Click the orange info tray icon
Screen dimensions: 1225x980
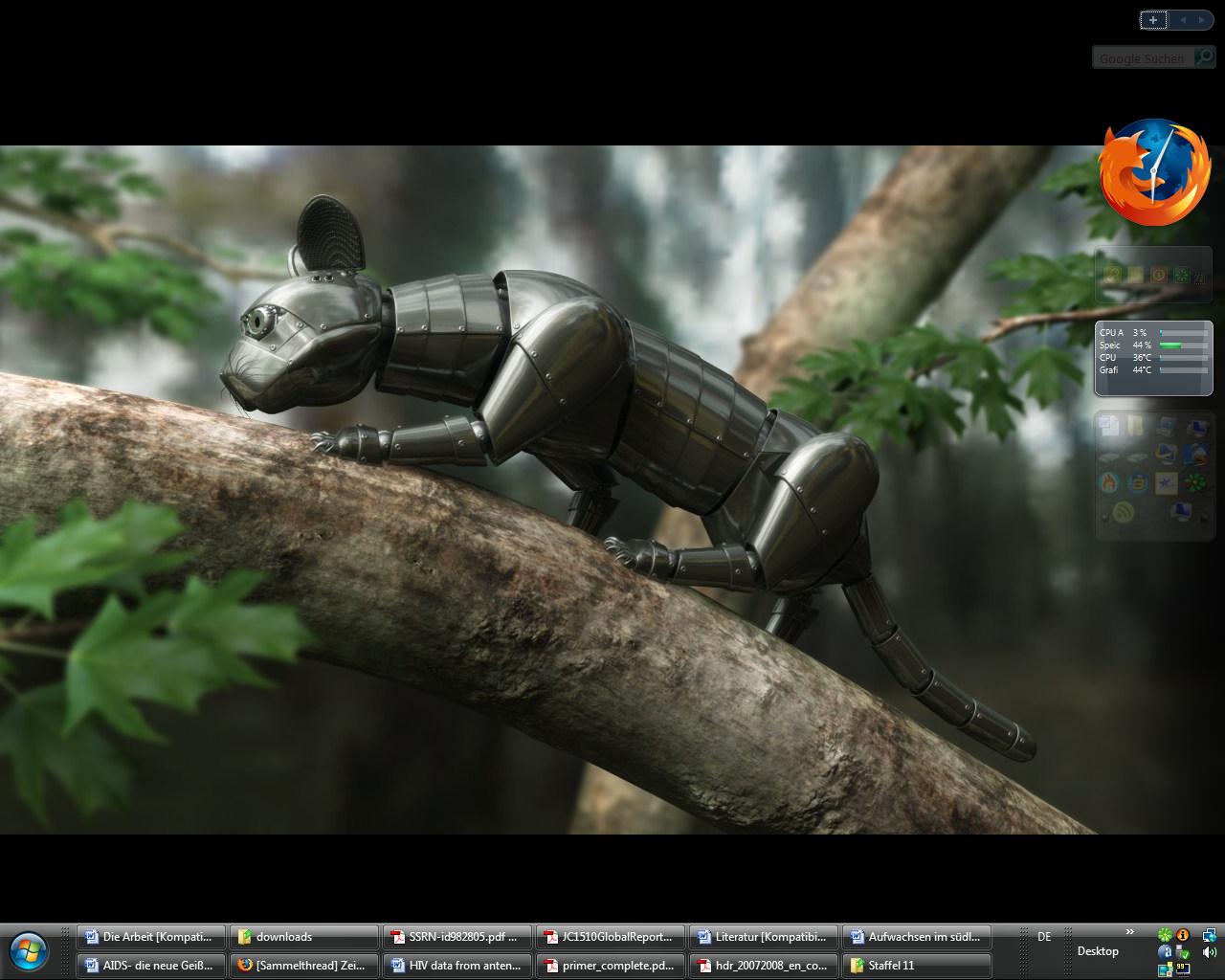click(1183, 935)
